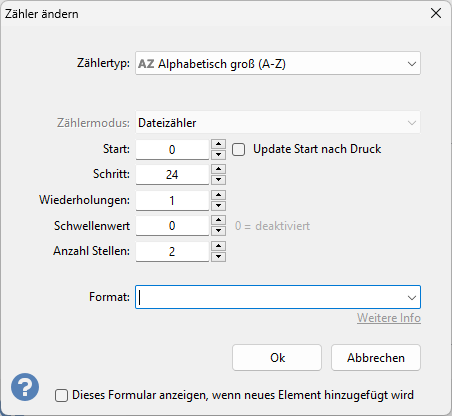Image resolution: width=452 pixels, height=416 pixels.
Task: Increase Anzahl Stellen with up arrow
Action: click(x=218, y=246)
